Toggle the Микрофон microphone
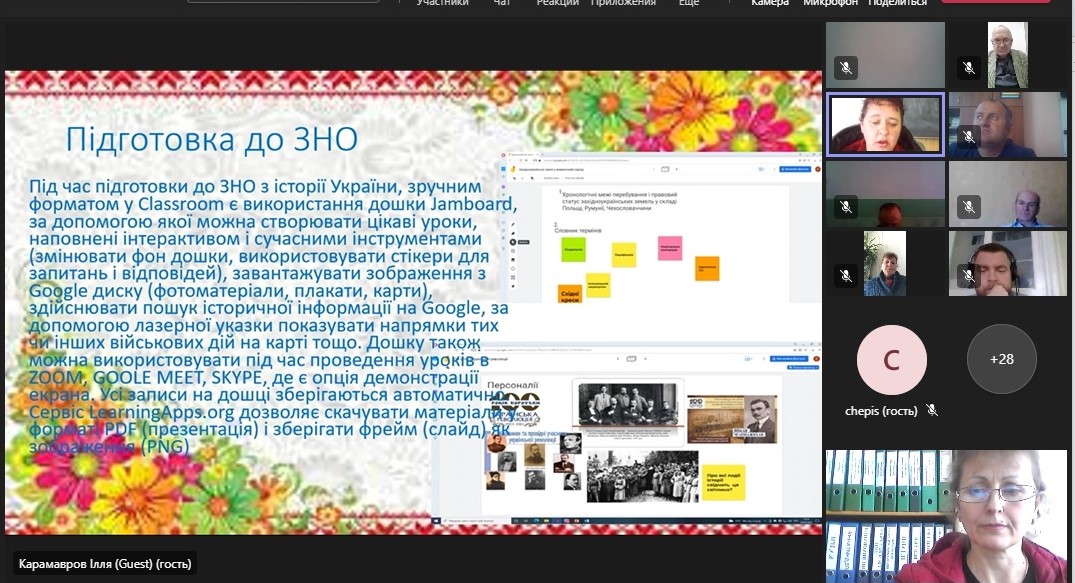Viewport: 1075px width, 583px height. [x=829, y=3]
